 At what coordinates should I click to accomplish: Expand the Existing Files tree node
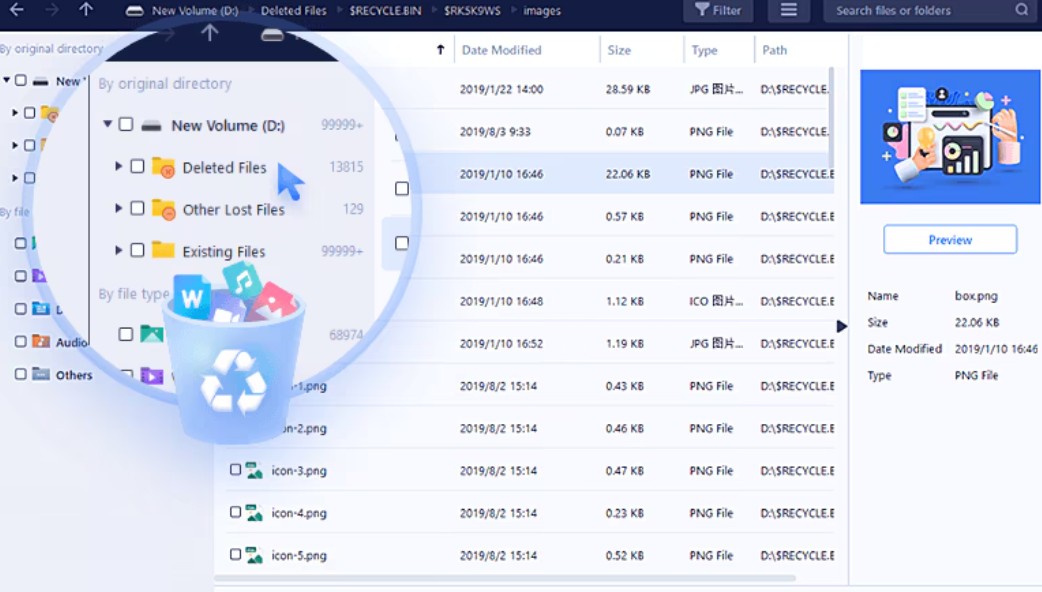[118, 250]
